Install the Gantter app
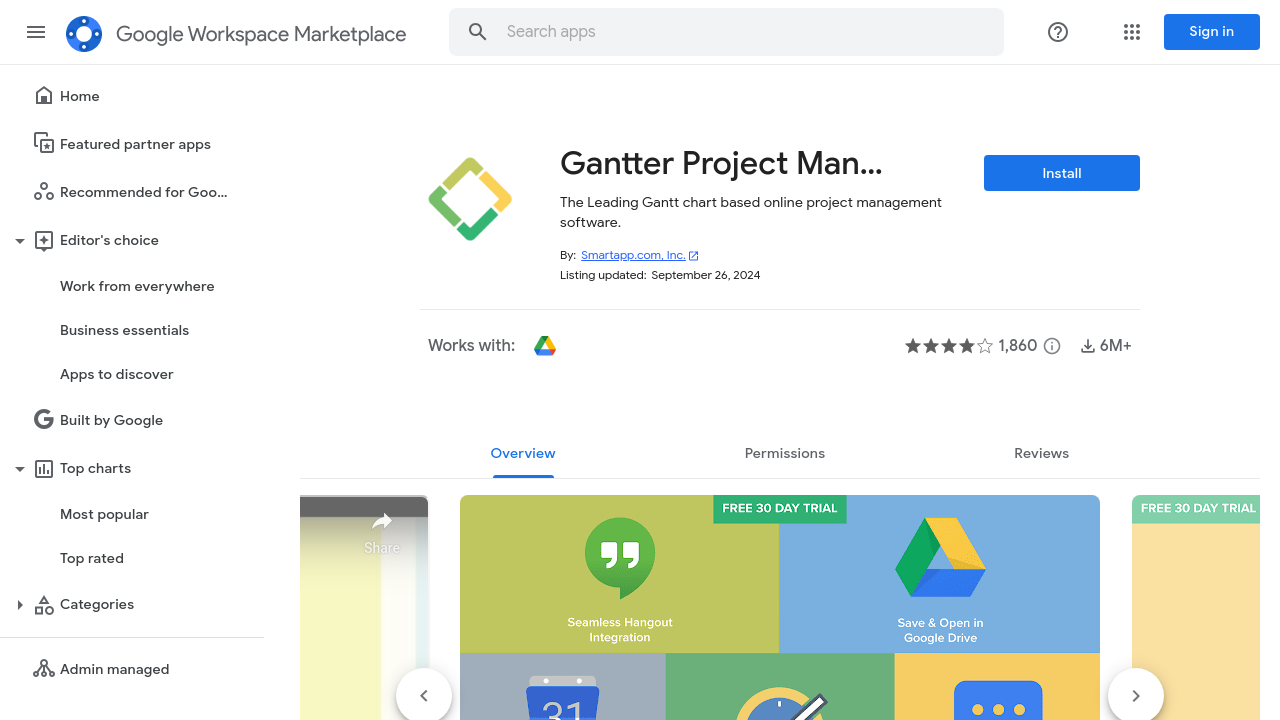Viewport: 1280px width, 720px height. [x=1062, y=173]
